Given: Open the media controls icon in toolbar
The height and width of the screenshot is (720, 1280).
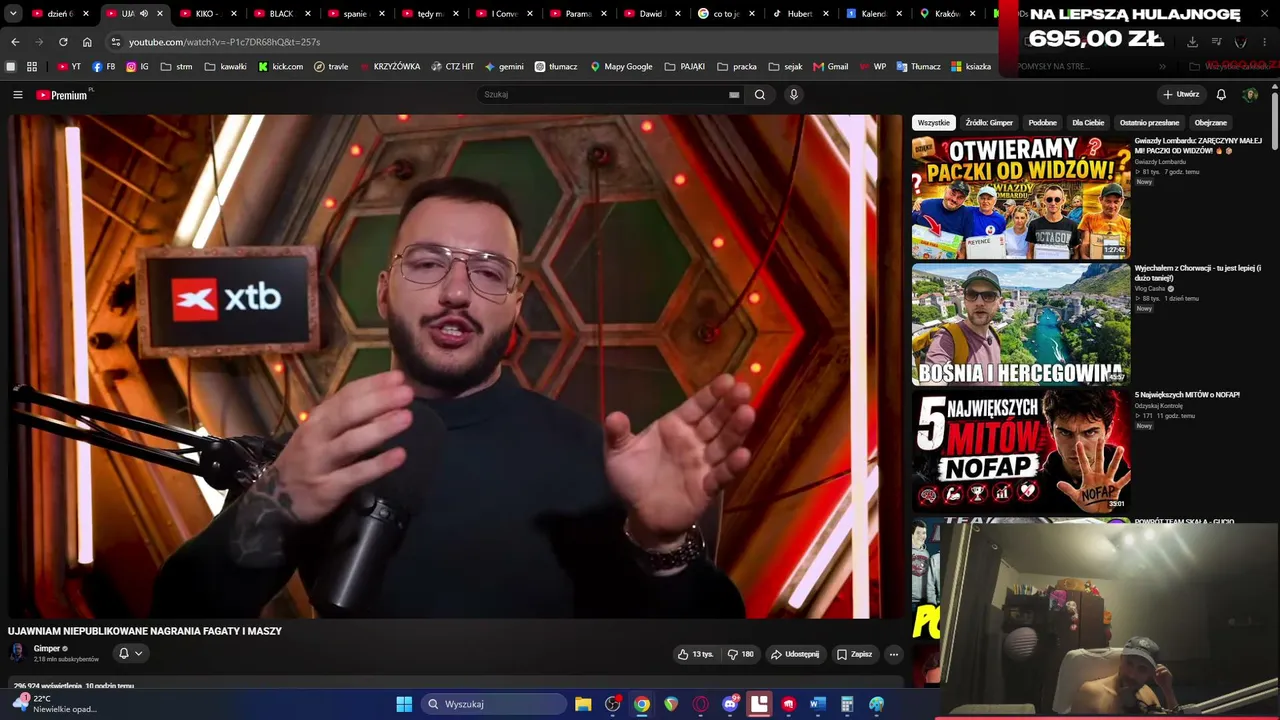Looking at the screenshot, I should [1217, 42].
